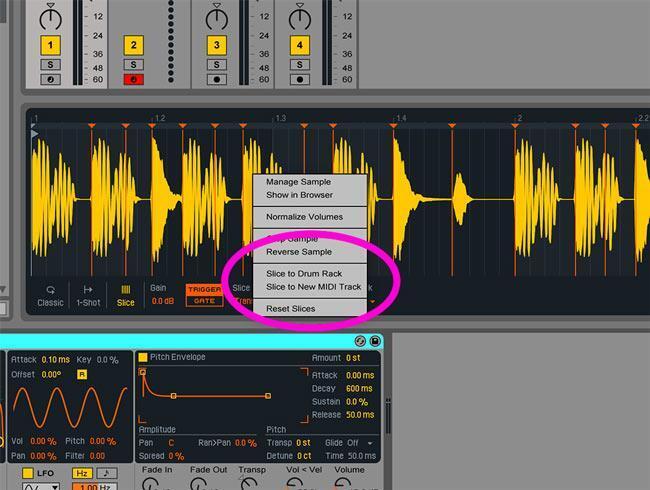Viewport: 650px width, 490px height.
Task: Click the arm record button on track 3
Action: click(216, 79)
